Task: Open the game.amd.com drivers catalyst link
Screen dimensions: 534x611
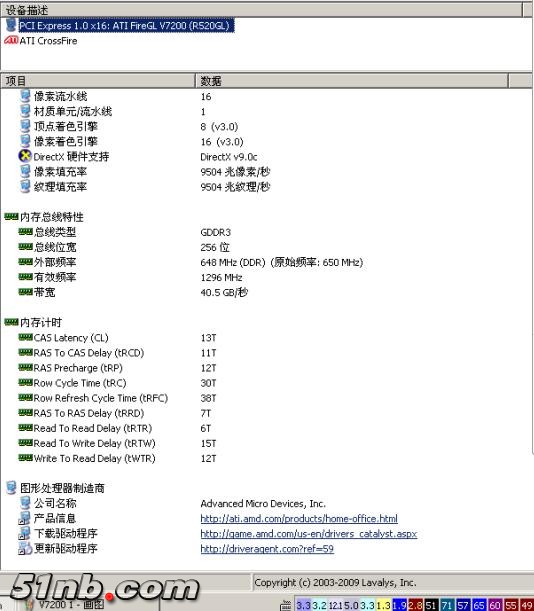Action: pos(309,534)
